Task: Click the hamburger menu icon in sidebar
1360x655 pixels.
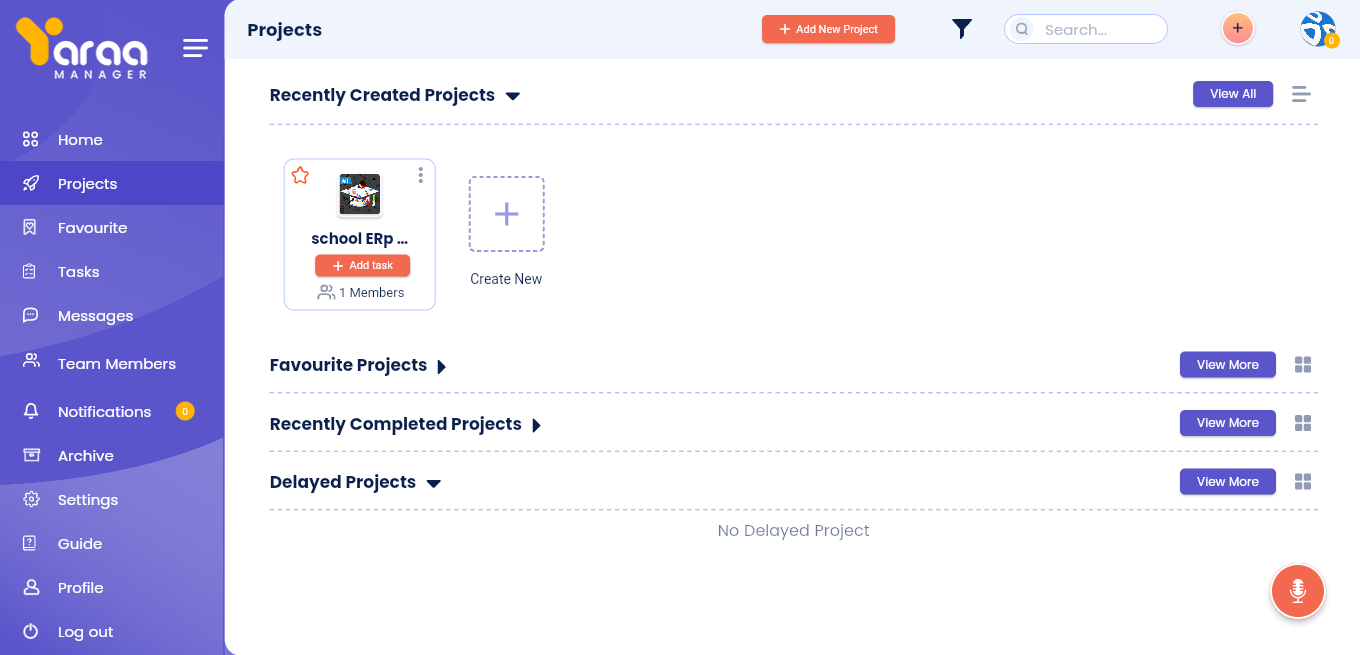Action: pyautogui.click(x=196, y=48)
